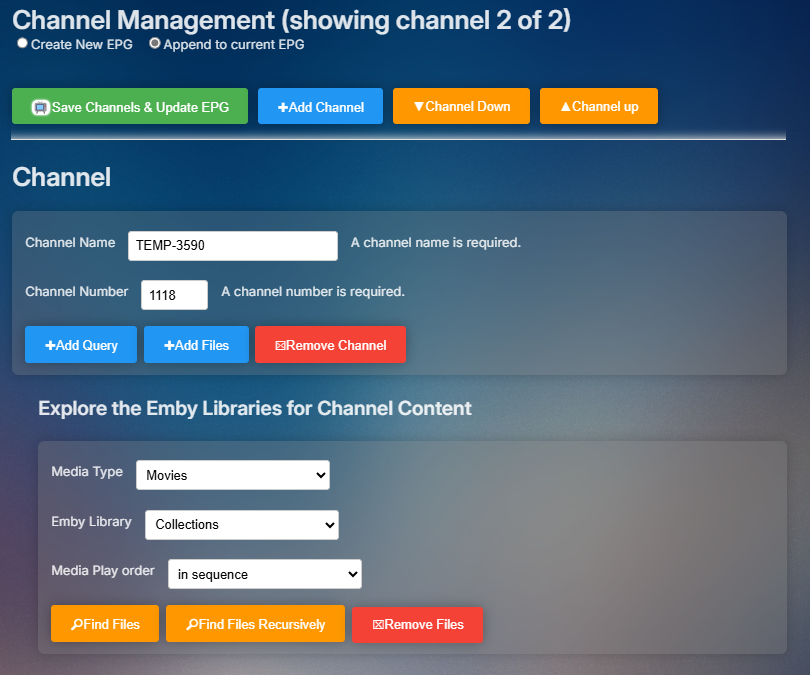Click Save Channels & Update EPG button
The height and width of the screenshot is (675, 810).
tap(130, 106)
